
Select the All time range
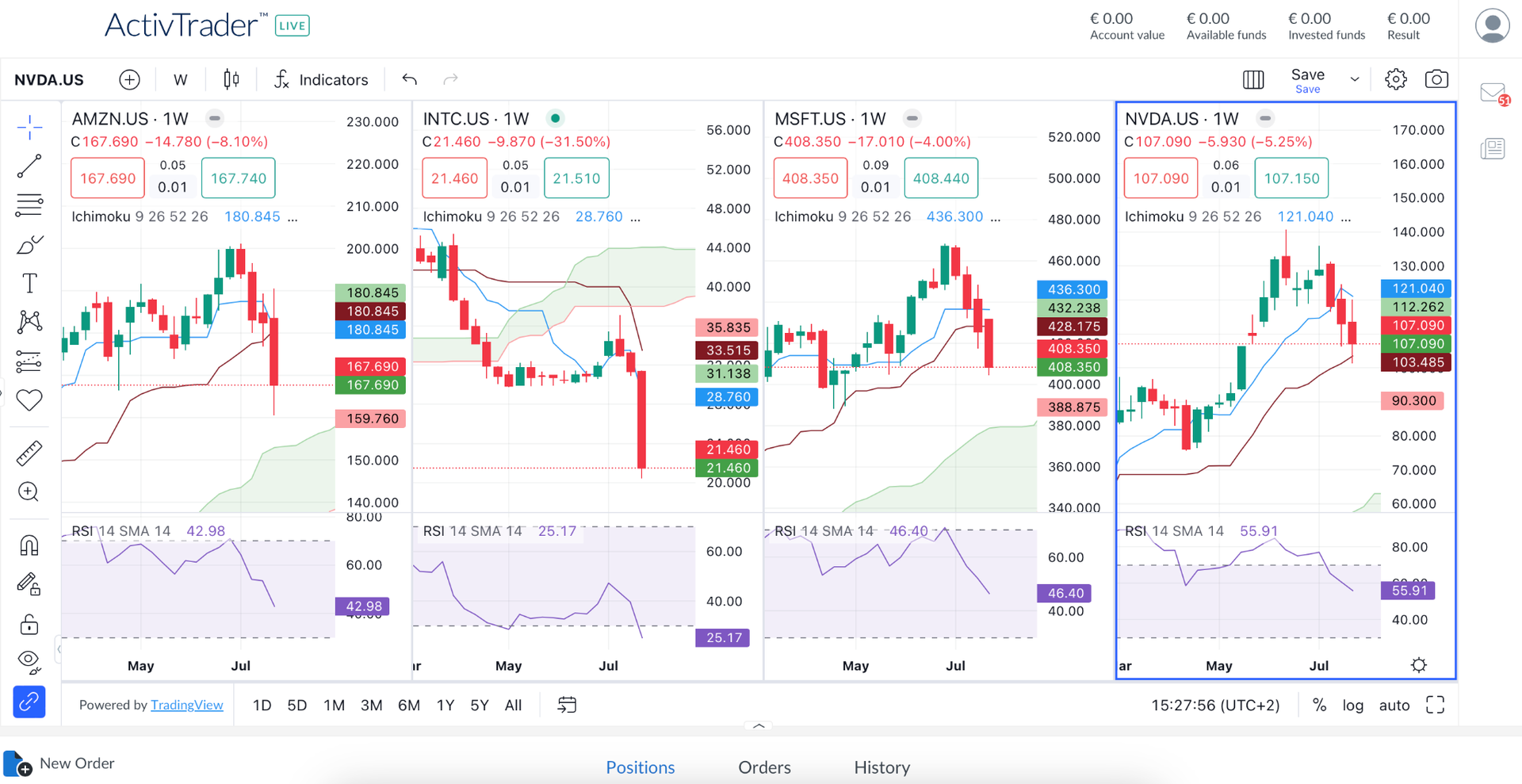click(x=514, y=705)
